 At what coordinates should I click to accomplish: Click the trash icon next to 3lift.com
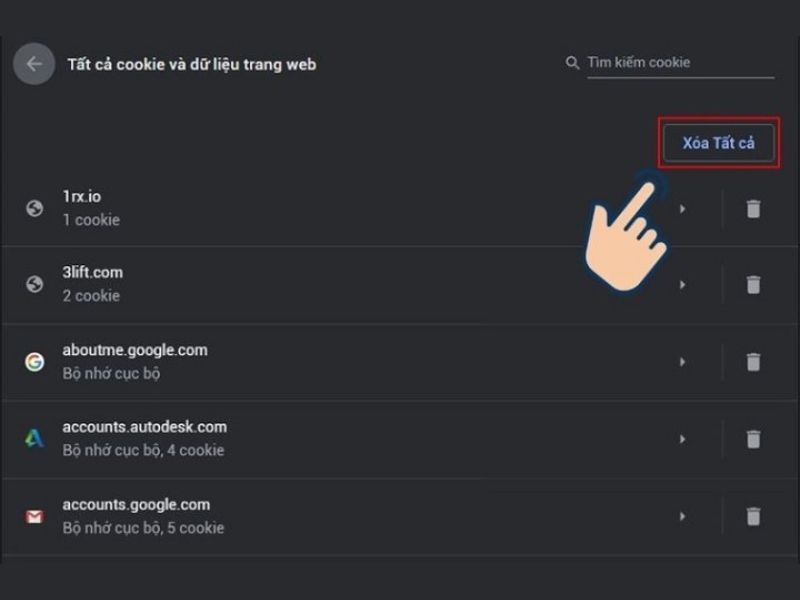[753, 283]
